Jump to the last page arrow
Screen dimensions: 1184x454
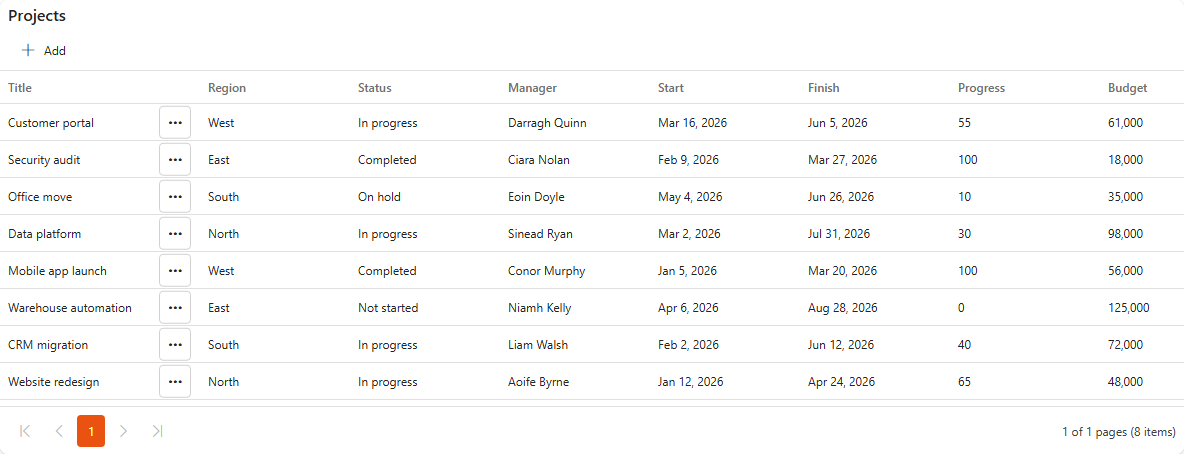(157, 431)
